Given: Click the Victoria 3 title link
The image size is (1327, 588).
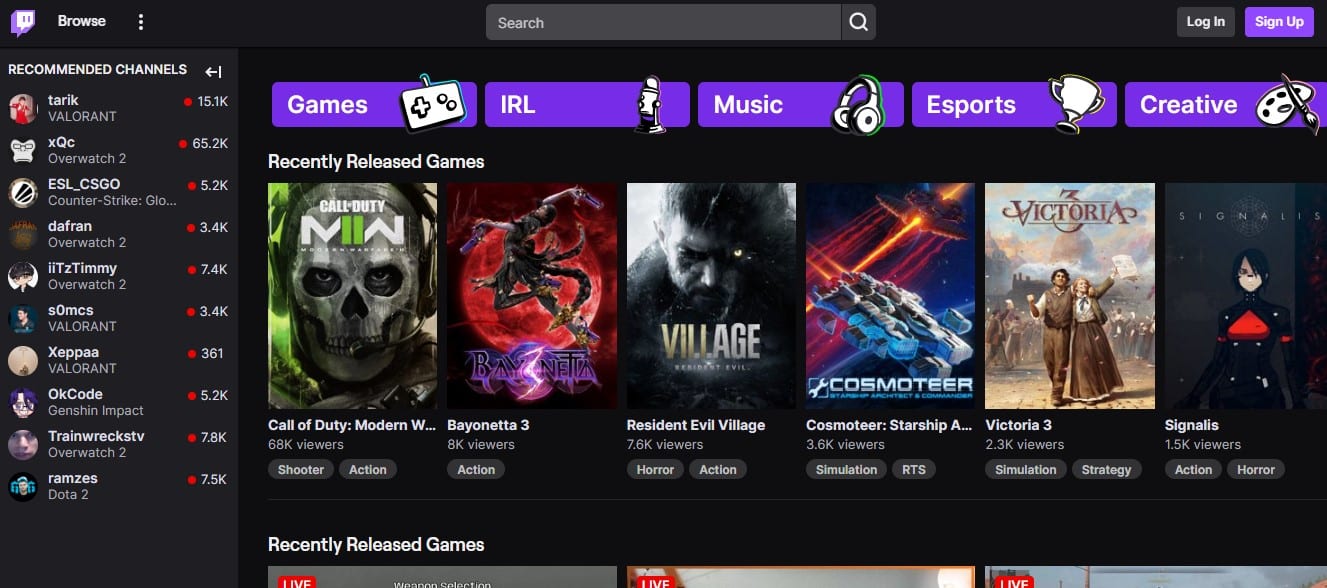Looking at the screenshot, I should tap(1018, 425).
